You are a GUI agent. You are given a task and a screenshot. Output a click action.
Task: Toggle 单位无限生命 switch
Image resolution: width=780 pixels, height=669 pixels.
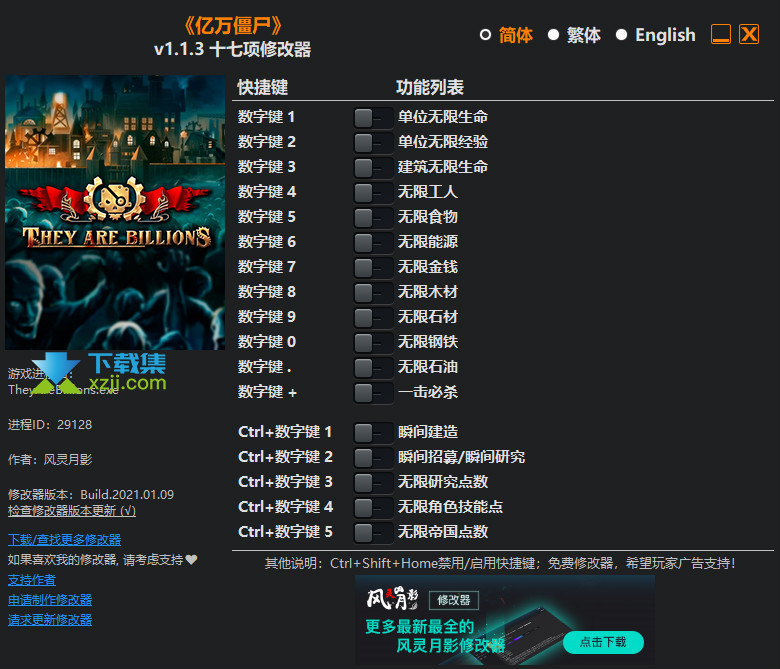(x=373, y=117)
